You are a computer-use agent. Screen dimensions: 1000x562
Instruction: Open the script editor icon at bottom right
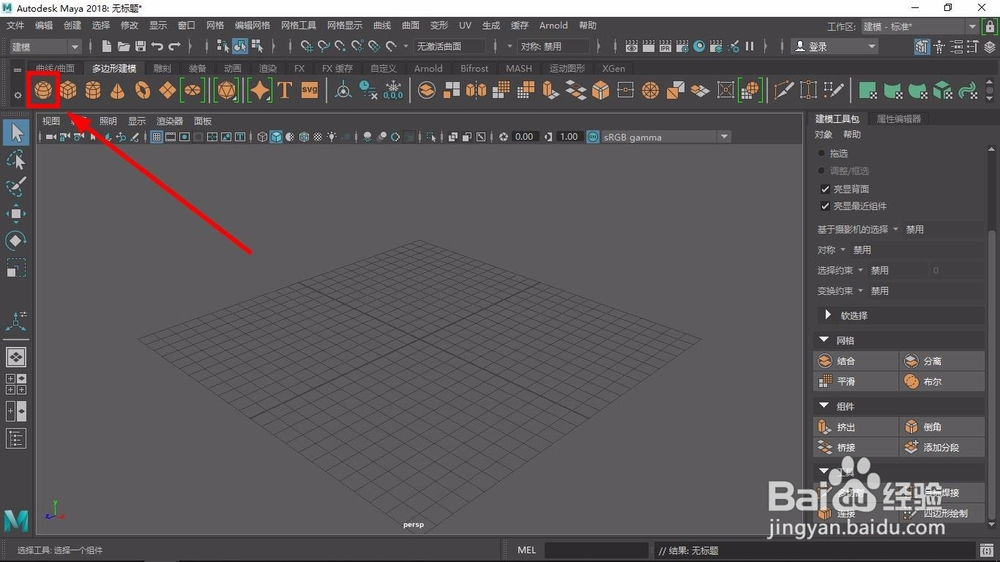(987, 550)
